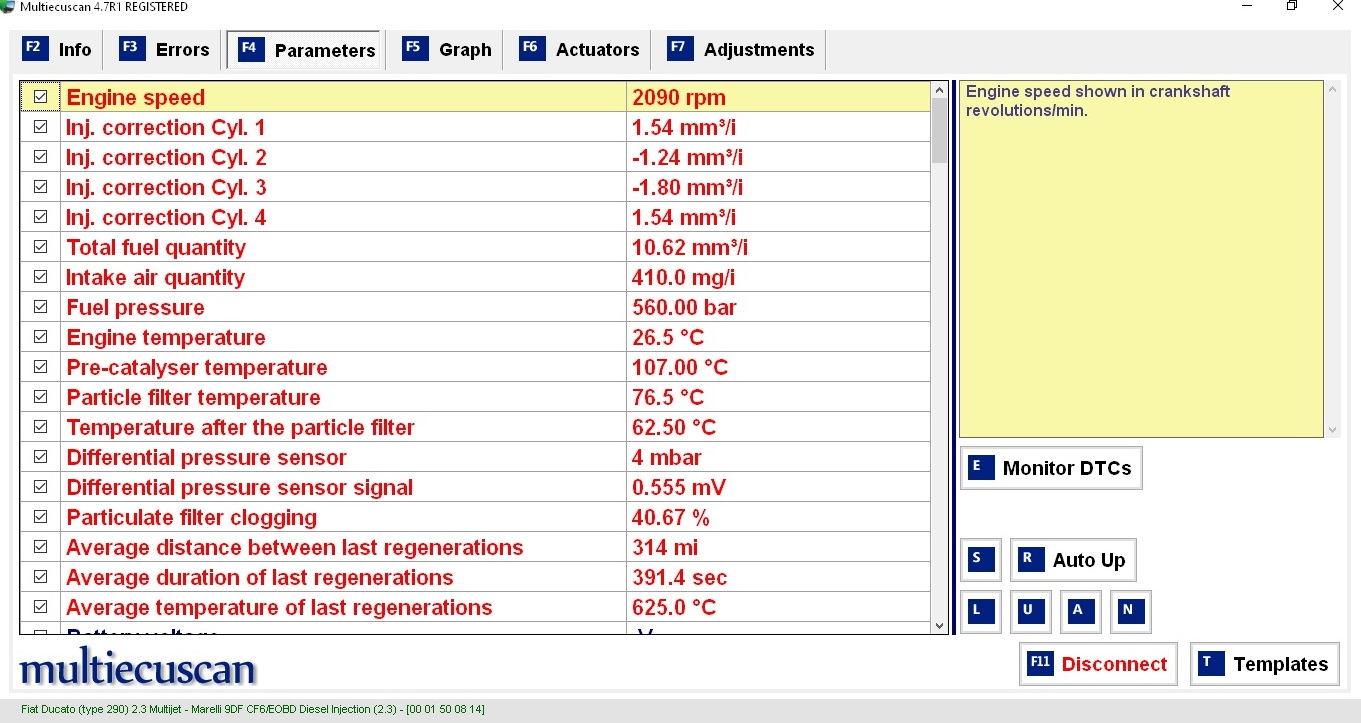Open Monitor DTCs
Screen dimensions: 1361x723
tap(1051, 468)
